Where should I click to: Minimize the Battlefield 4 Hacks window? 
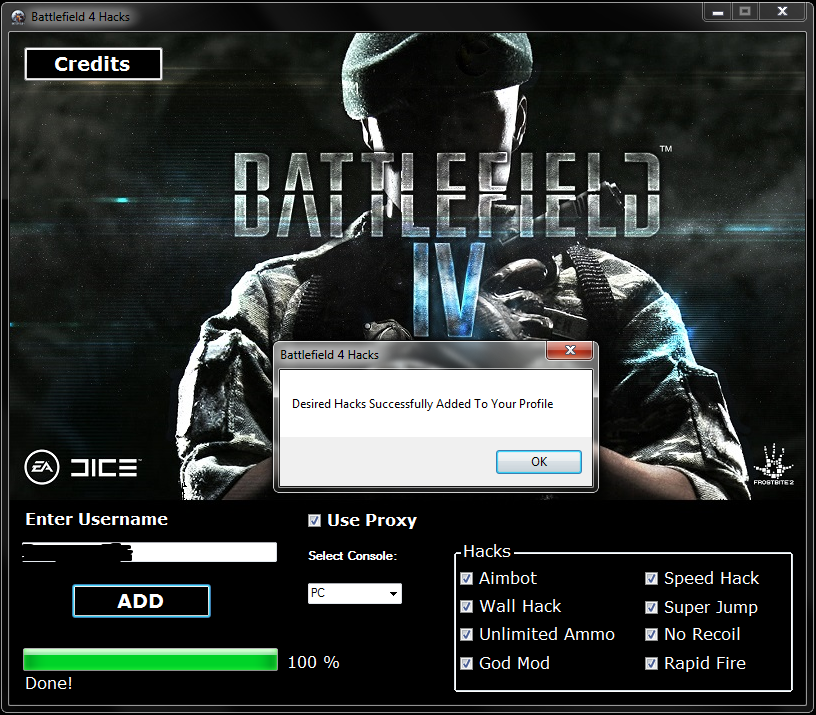pos(718,11)
